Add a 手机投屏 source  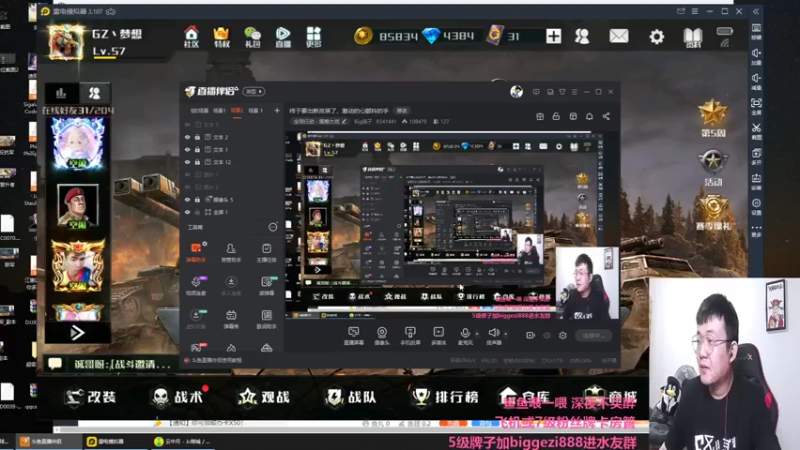tap(410, 336)
